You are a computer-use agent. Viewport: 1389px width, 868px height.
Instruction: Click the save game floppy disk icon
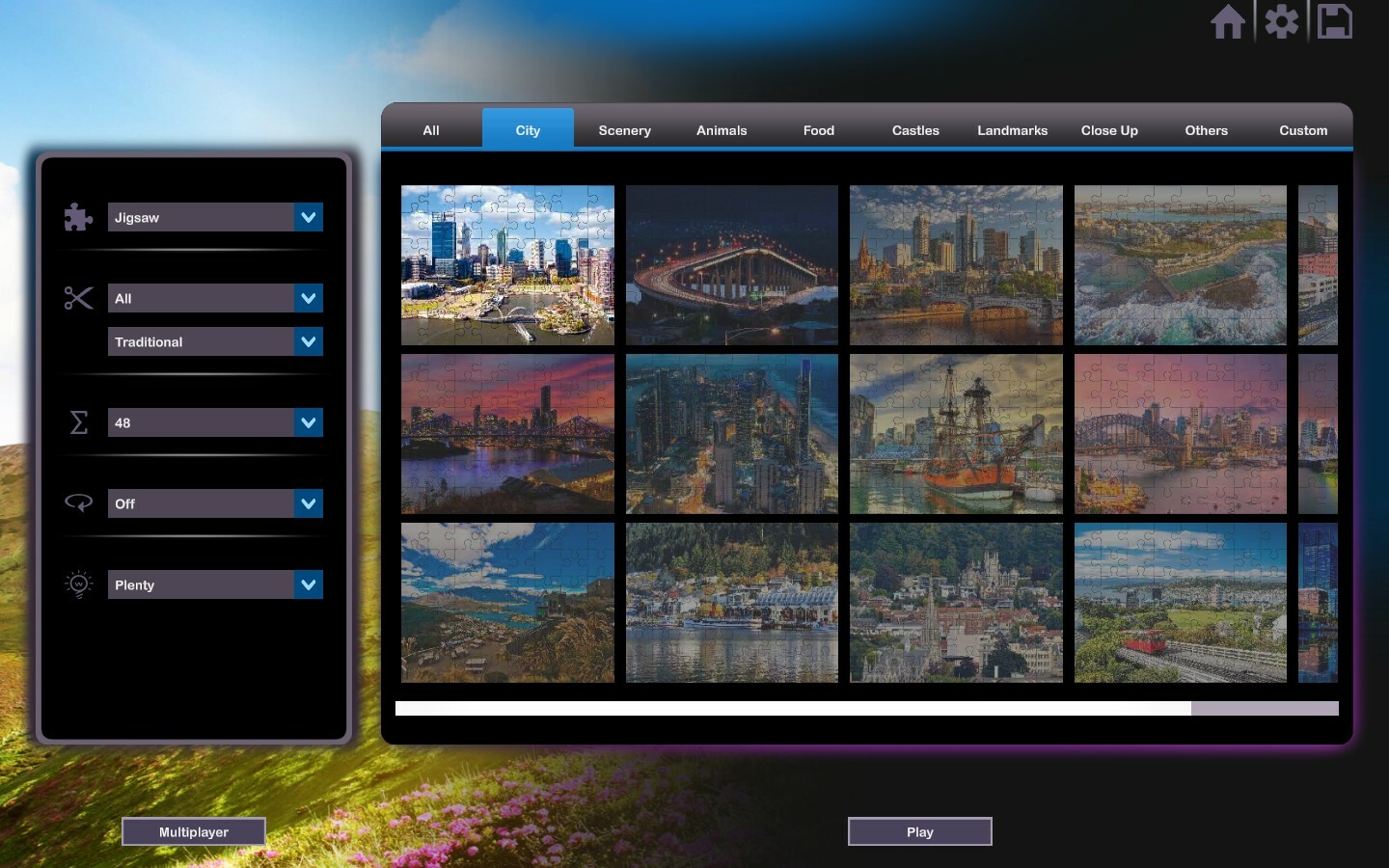click(x=1334, y=20)
